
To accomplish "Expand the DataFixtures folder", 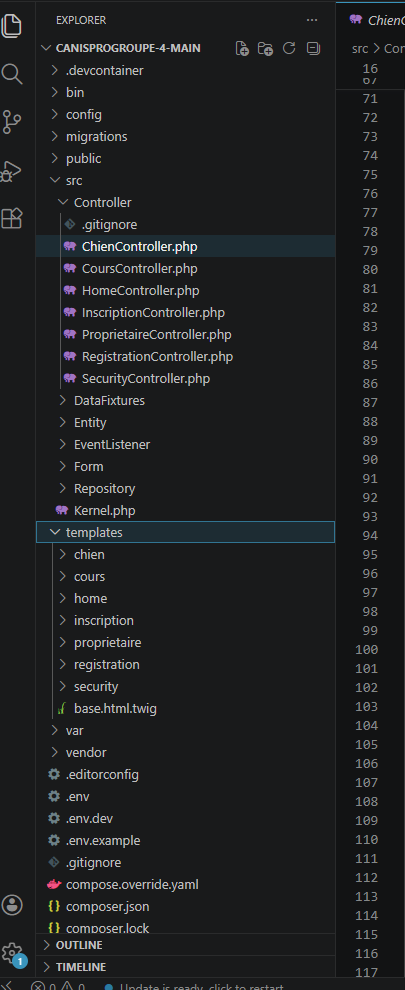I will 186,400.
